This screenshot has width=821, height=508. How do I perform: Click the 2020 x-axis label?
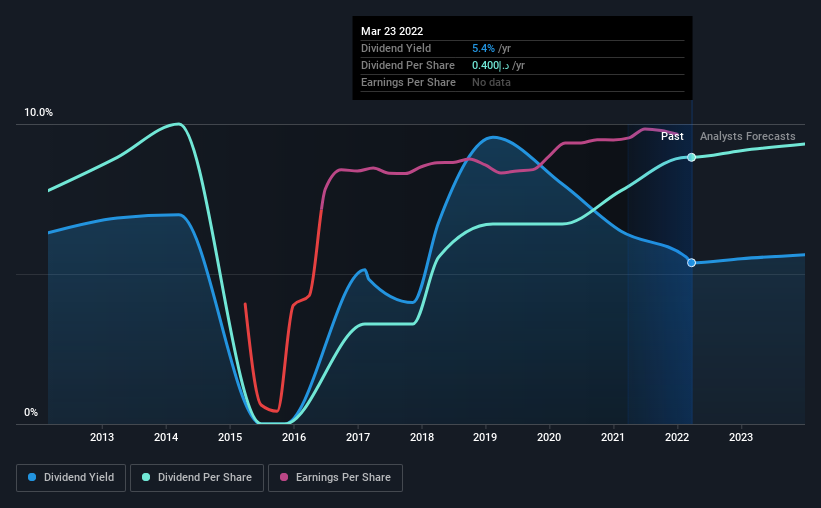(x=549, y=437)
